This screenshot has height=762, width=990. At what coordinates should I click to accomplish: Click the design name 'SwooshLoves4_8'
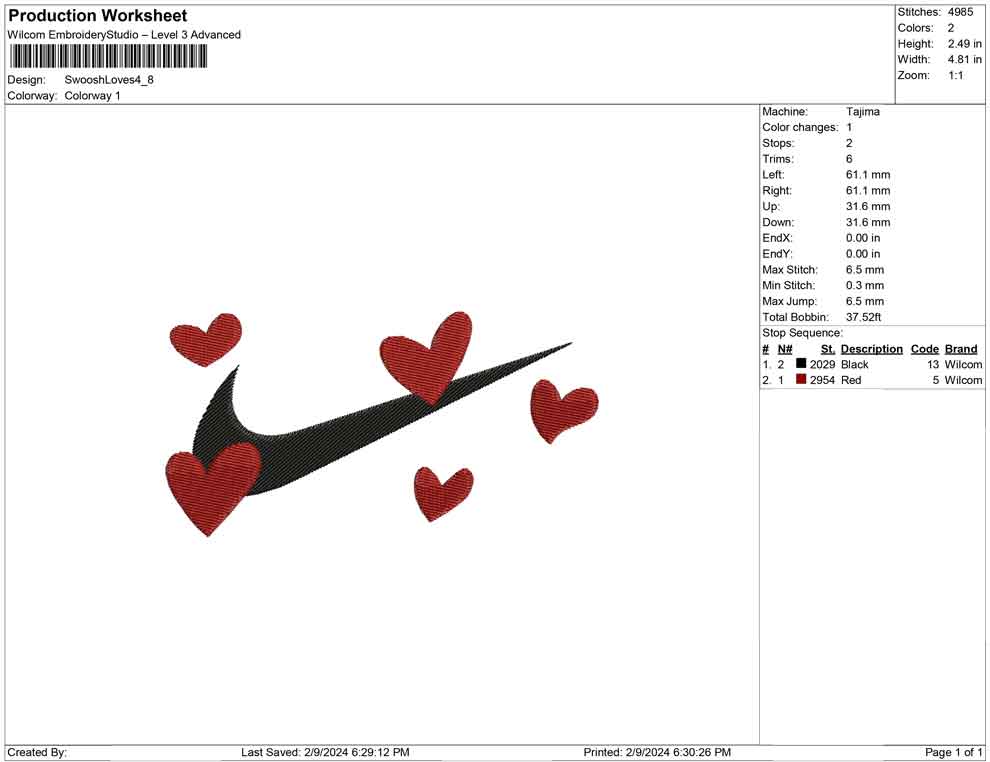109,80
